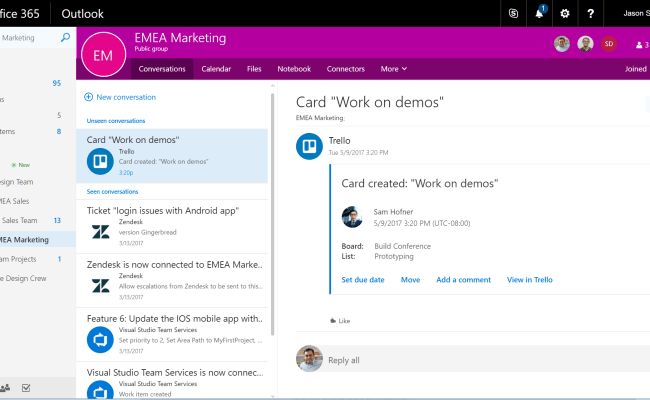Click Add a comment link
Image resolution: width=650 pixels, height=400 pixels.
pos(463,280)
